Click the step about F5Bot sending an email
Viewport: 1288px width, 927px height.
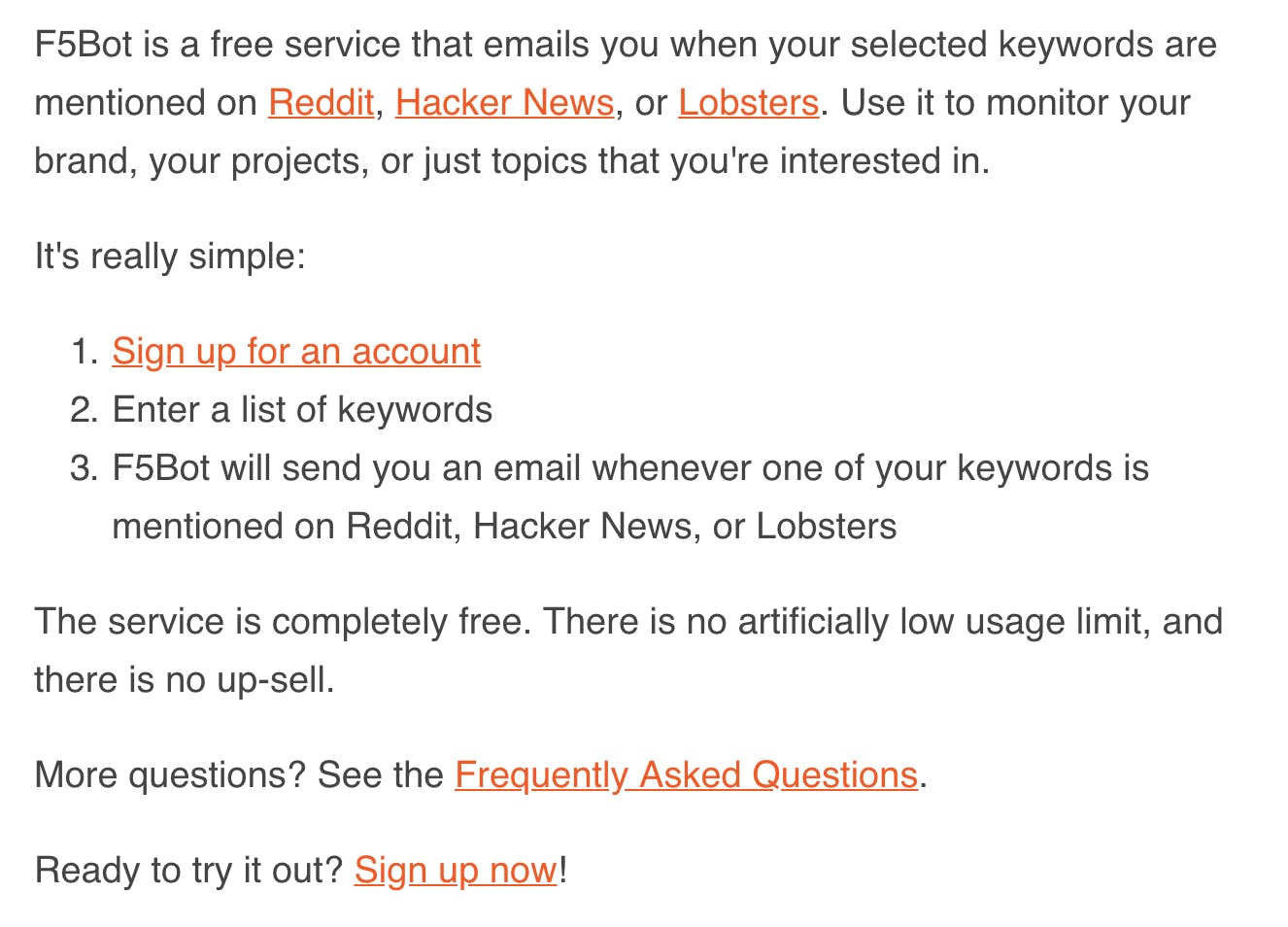(630, 498)
